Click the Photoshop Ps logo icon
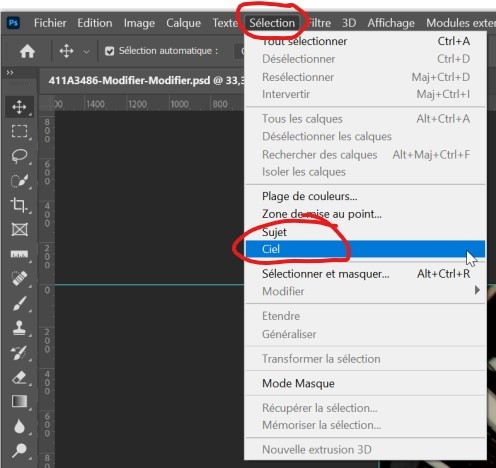 tap(14, 23)
